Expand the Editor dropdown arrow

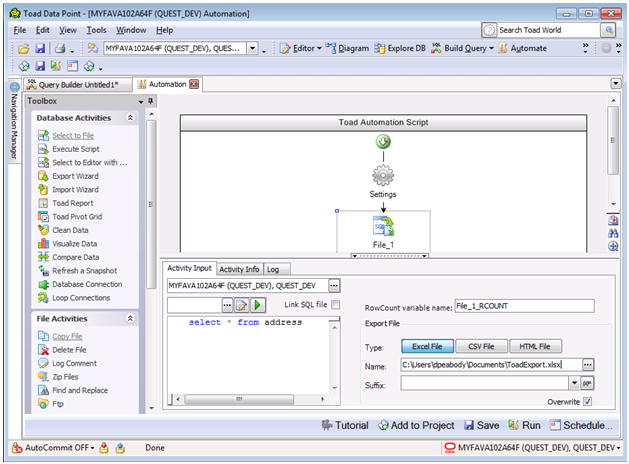(319, 49)
